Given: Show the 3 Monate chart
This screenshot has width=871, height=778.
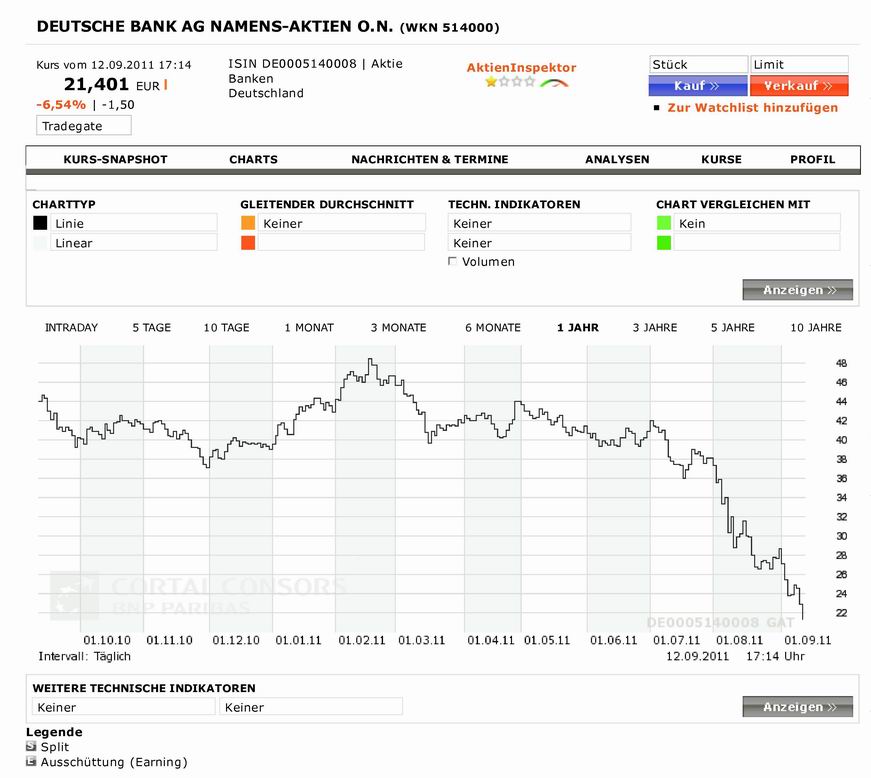Looking at the screenshot, I should click(398, 328).
